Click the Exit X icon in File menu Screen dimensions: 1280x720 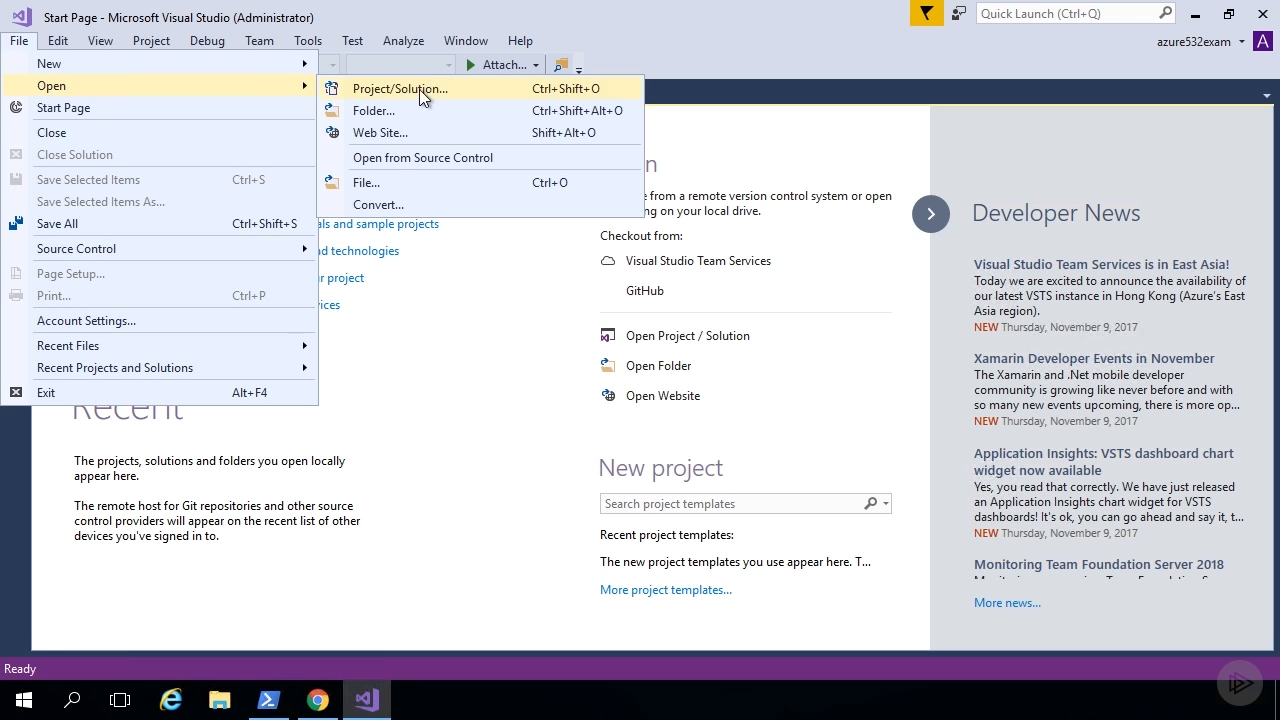(16, 393)
